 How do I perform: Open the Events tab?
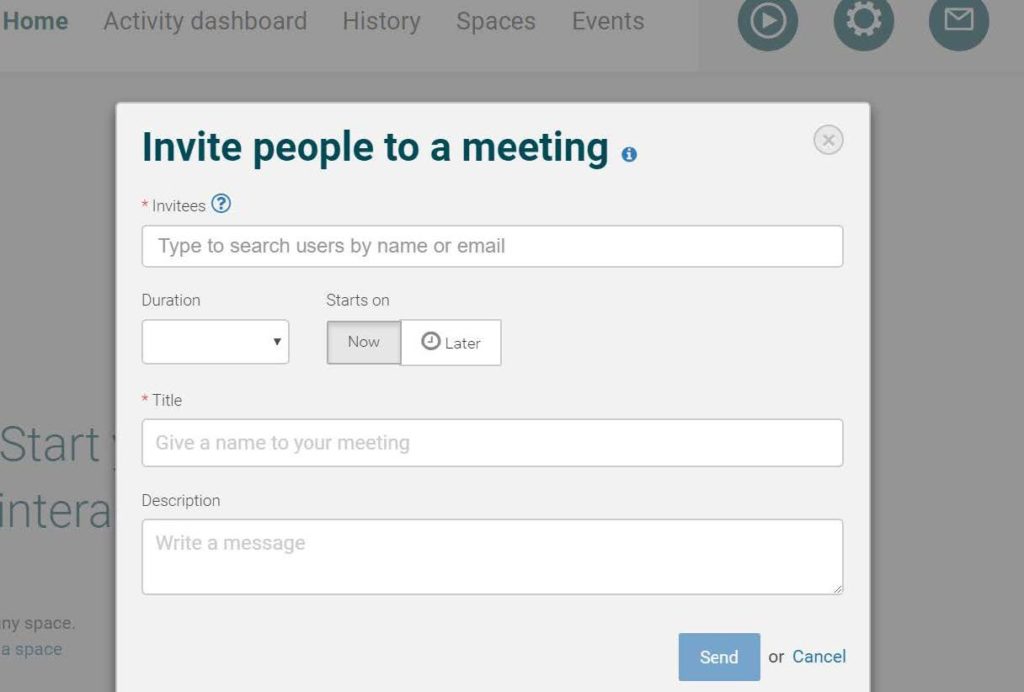pyautogui.click(x=608, y=21)
